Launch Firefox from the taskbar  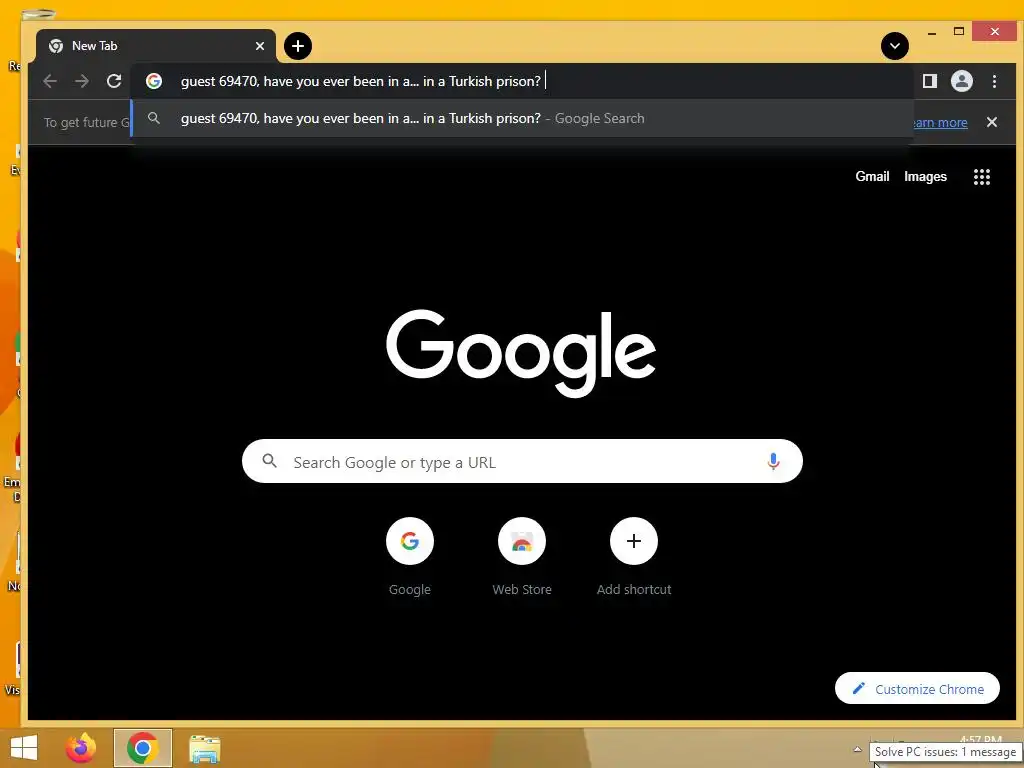coord(81,748)
